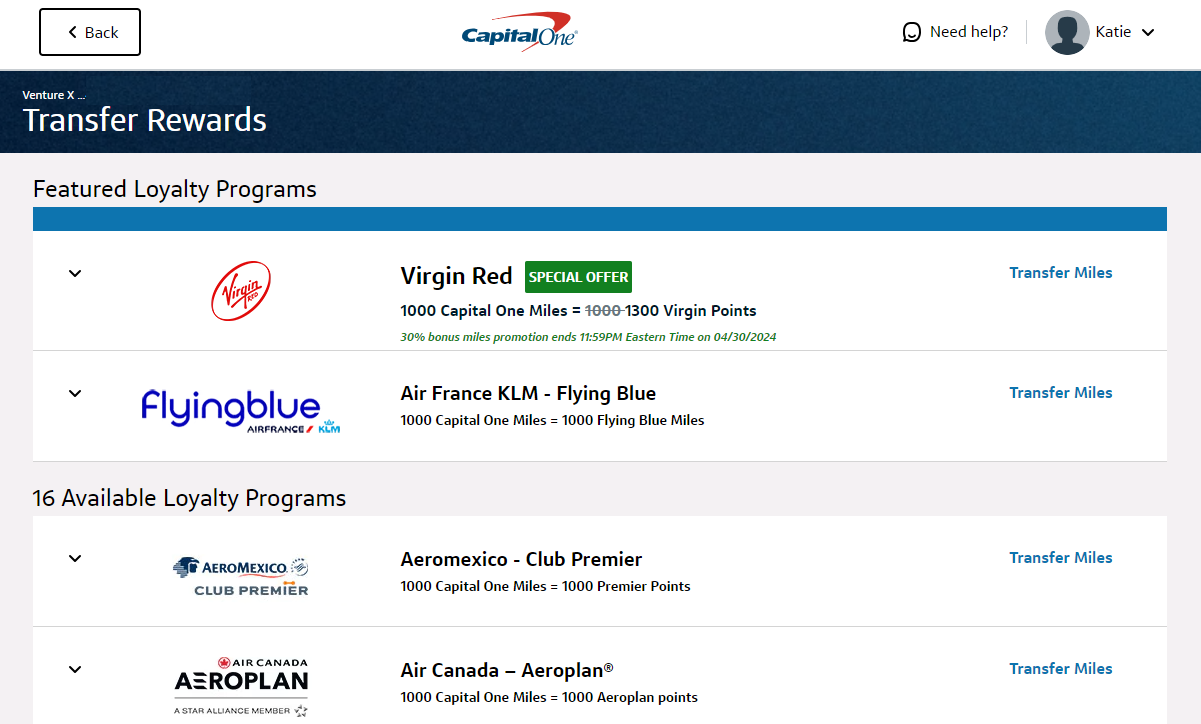Click the Capital One logo
1201x724 pixels.
click(x=518, y=31)
